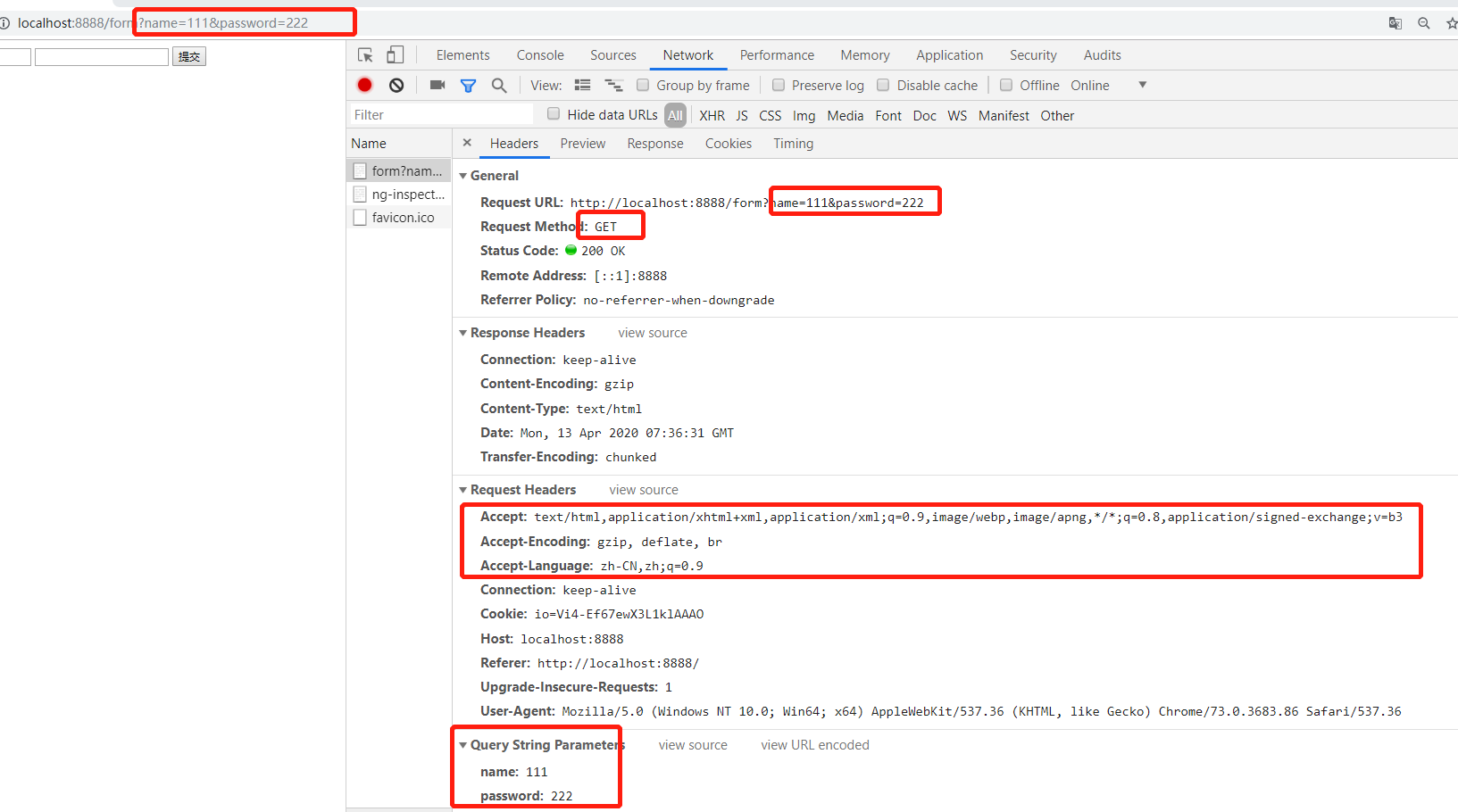Screen dimensions: 1458x812
Task: Open the Application panel
Action: pyautogui.click(x=950, y=55)
